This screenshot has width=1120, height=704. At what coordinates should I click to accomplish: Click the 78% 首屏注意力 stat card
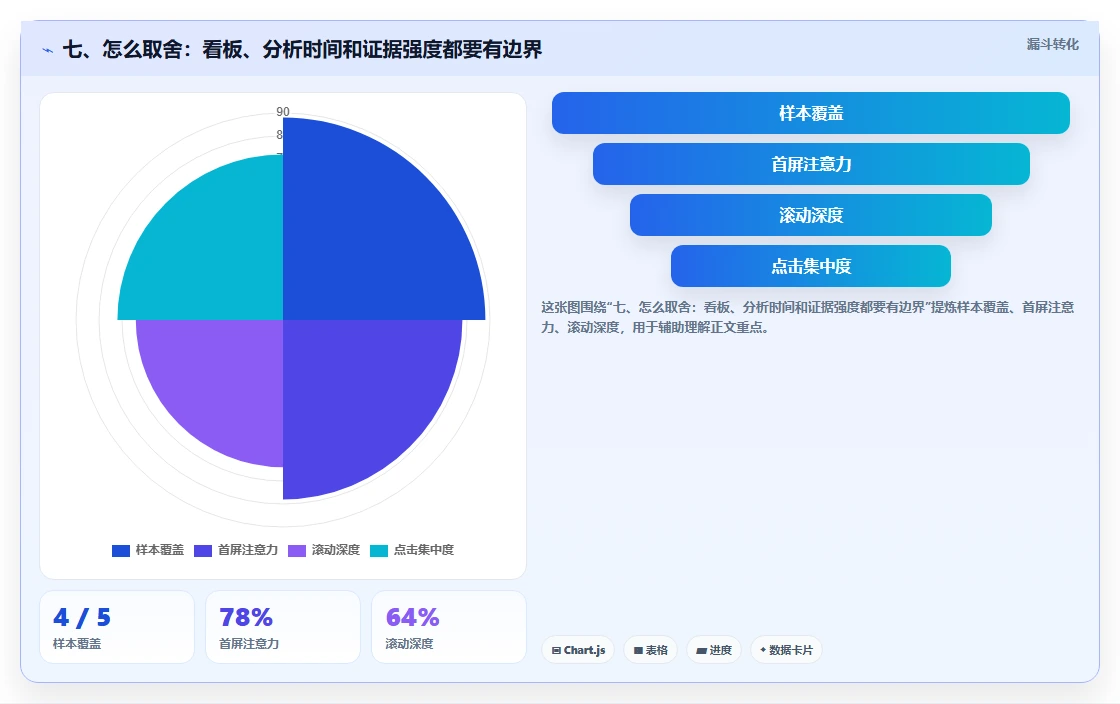283,627
